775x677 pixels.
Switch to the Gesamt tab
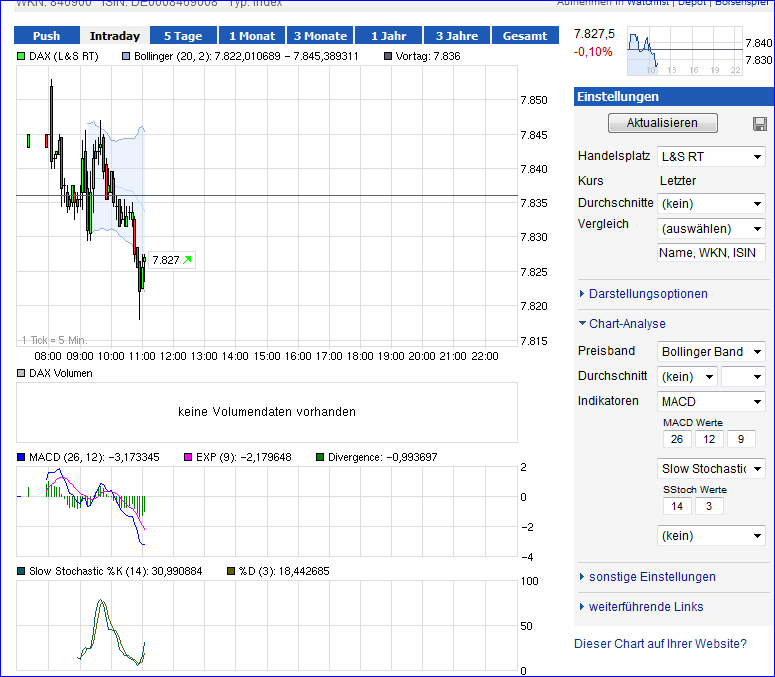point(525,36)
